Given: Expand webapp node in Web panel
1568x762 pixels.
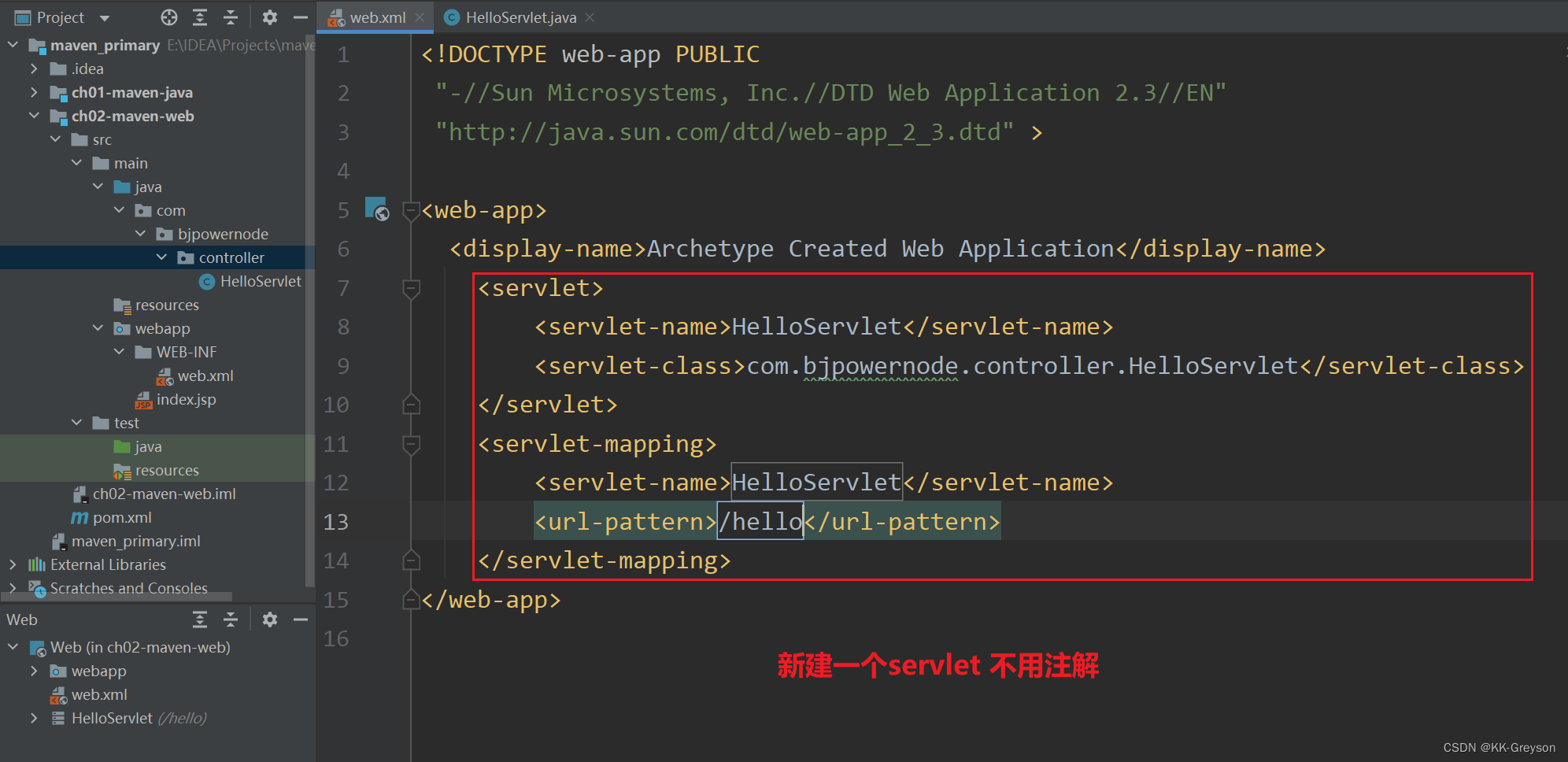Looking at the screenshot, I should point(34,671).
